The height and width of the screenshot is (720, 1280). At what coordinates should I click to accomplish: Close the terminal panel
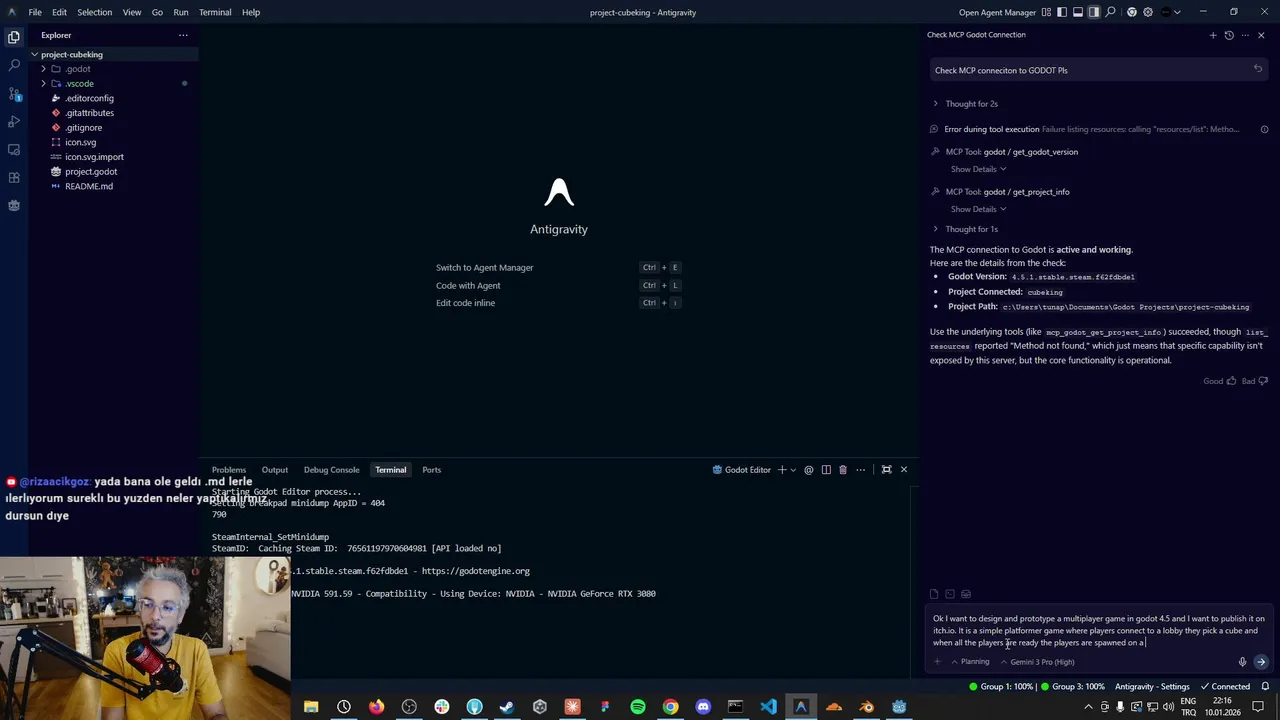[904, 470]
